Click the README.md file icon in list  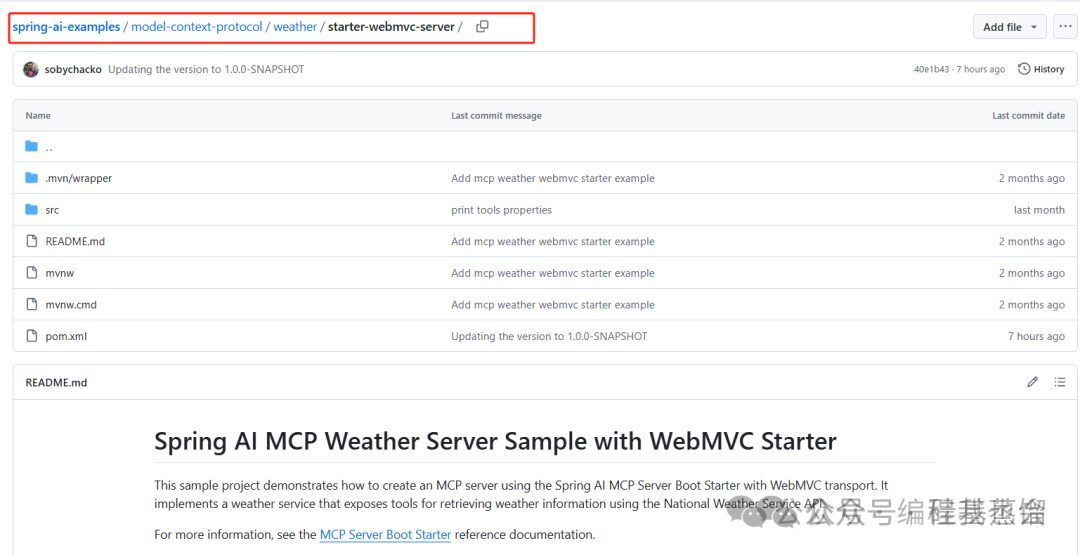[x=31, y=242]
